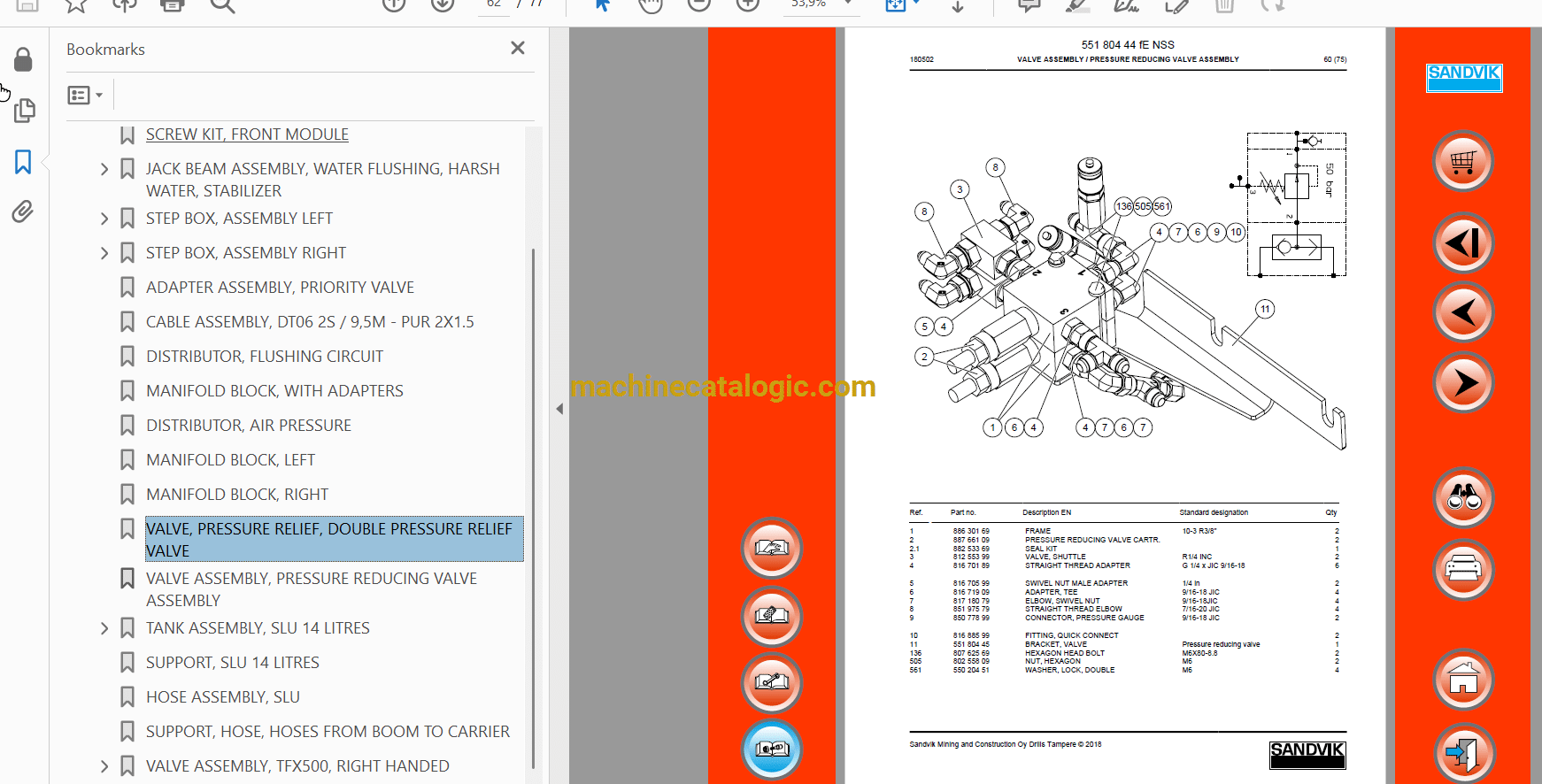Screen dimensions: 1542x784
Task: Click the comment bubble icon in the top toolbar
Action: point(1029,5)
